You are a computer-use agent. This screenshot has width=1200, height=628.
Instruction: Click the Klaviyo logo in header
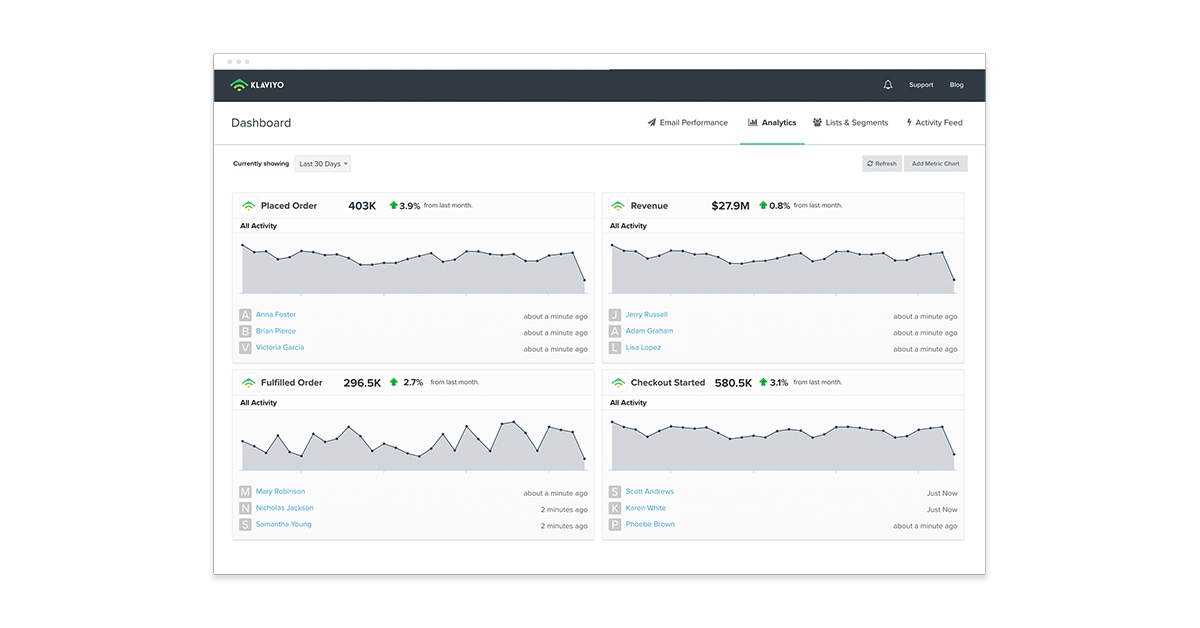257,85
